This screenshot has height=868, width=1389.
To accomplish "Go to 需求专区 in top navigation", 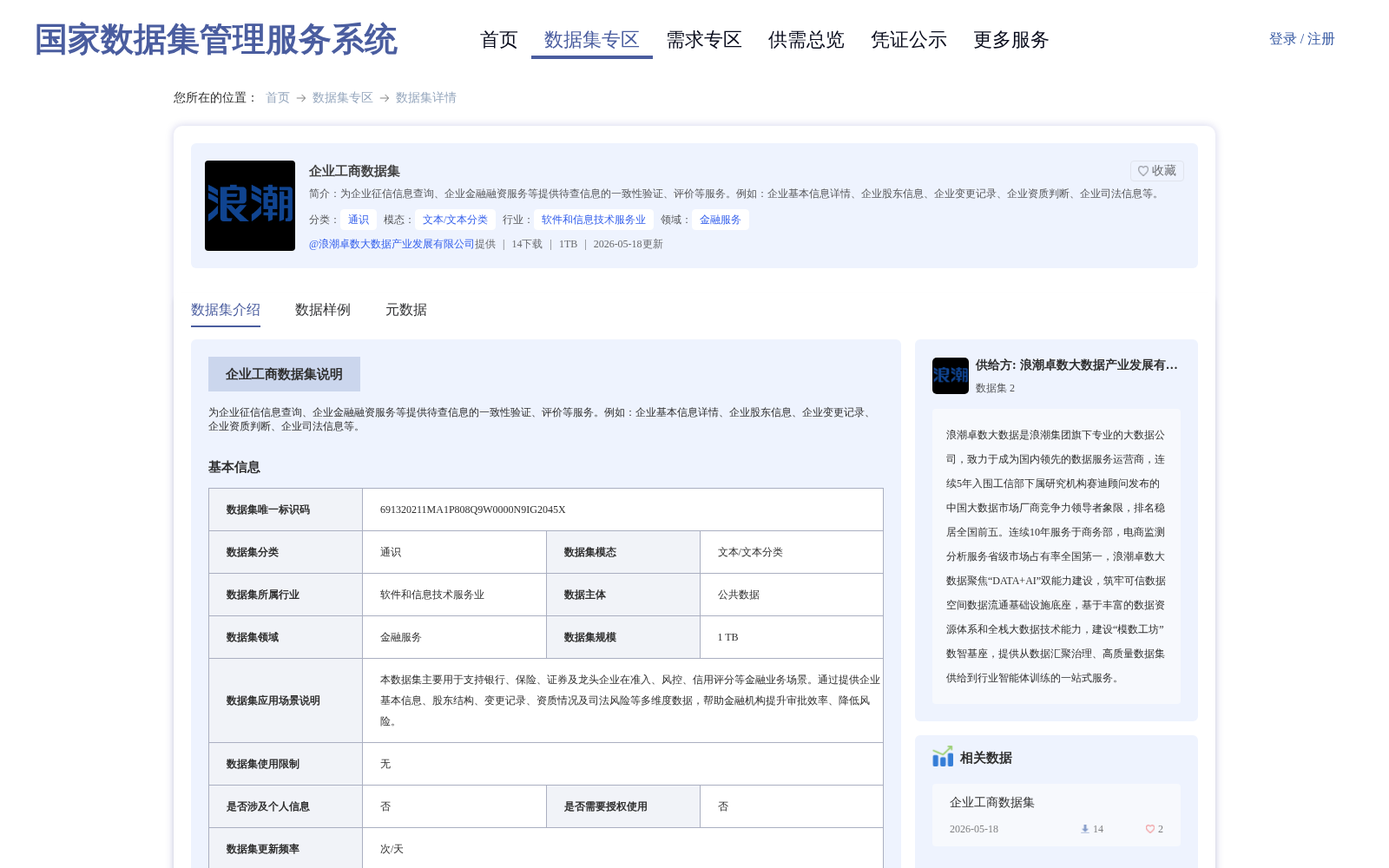I will (704, 40).
